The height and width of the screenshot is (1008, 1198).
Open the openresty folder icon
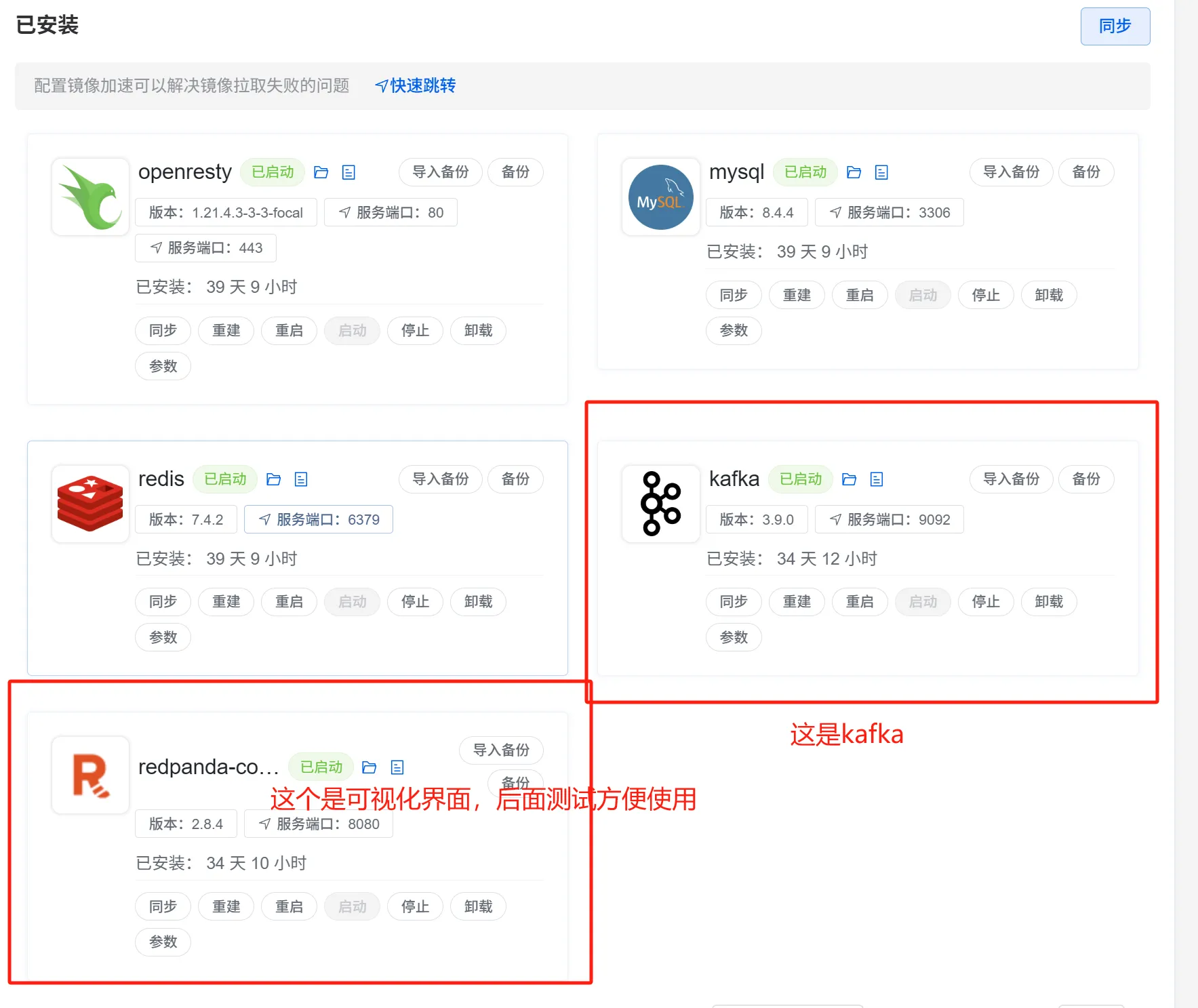click(321, 173)
